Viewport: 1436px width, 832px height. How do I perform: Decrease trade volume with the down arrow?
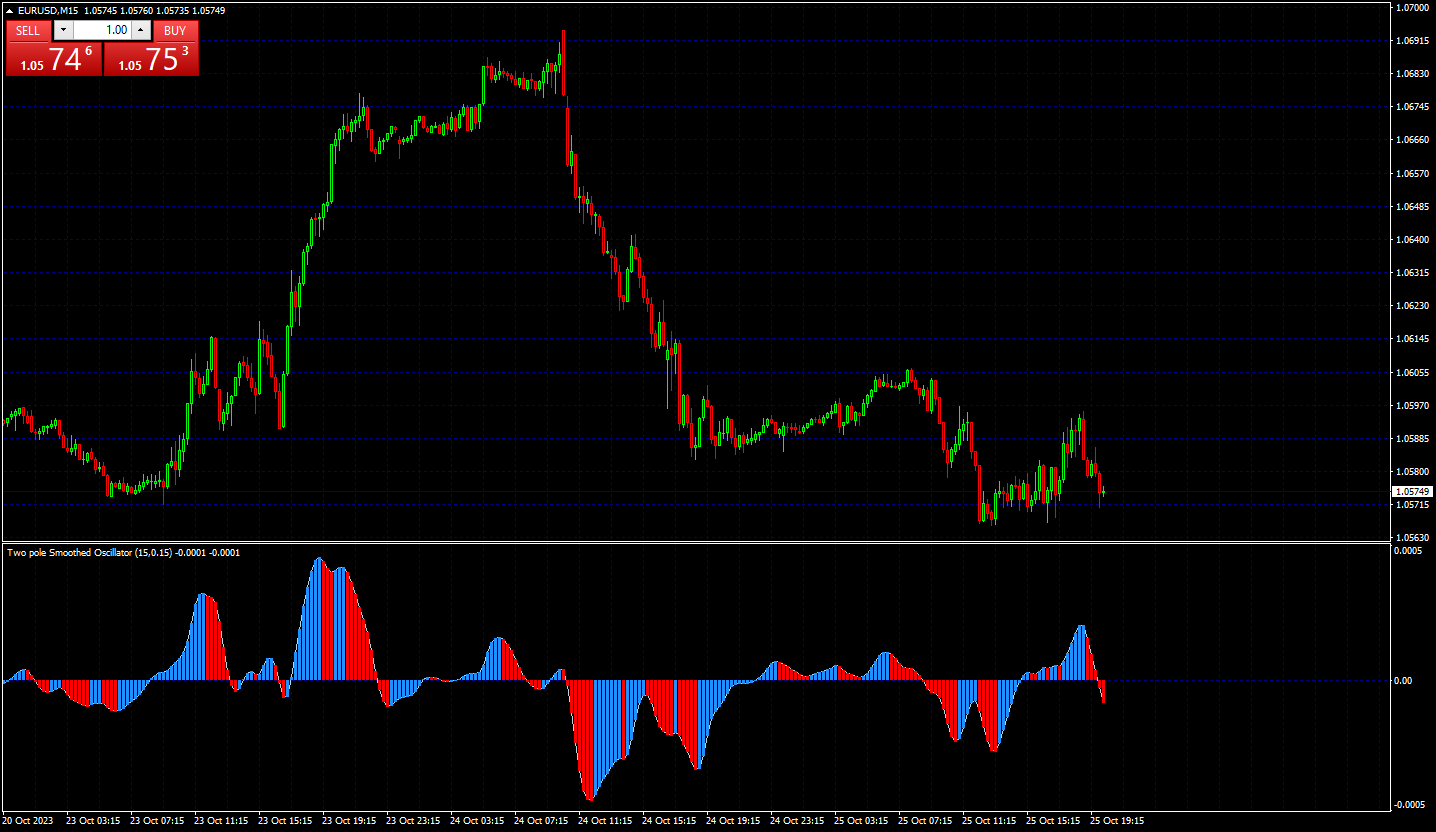(x=63, y=31)
